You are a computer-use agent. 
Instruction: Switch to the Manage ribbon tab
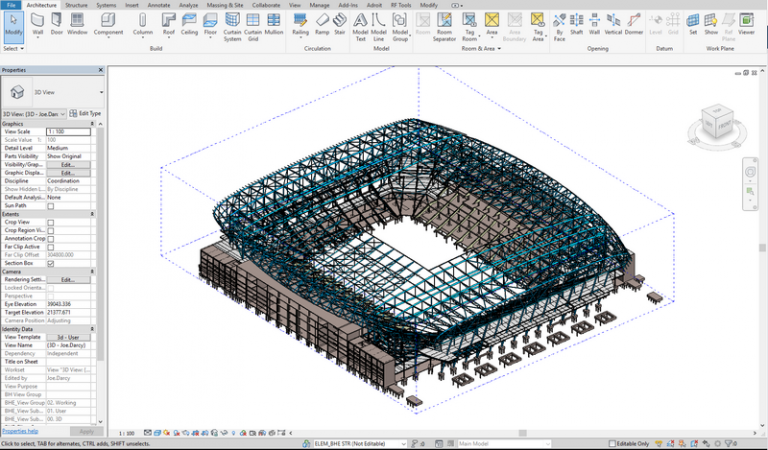(319, 5)
